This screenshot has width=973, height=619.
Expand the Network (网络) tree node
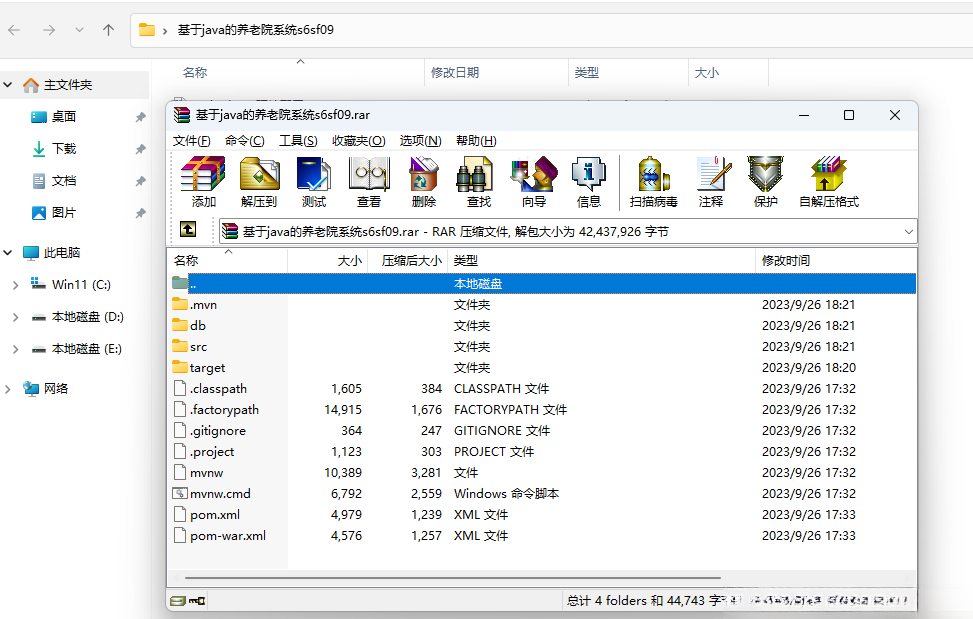click(8, 389)
